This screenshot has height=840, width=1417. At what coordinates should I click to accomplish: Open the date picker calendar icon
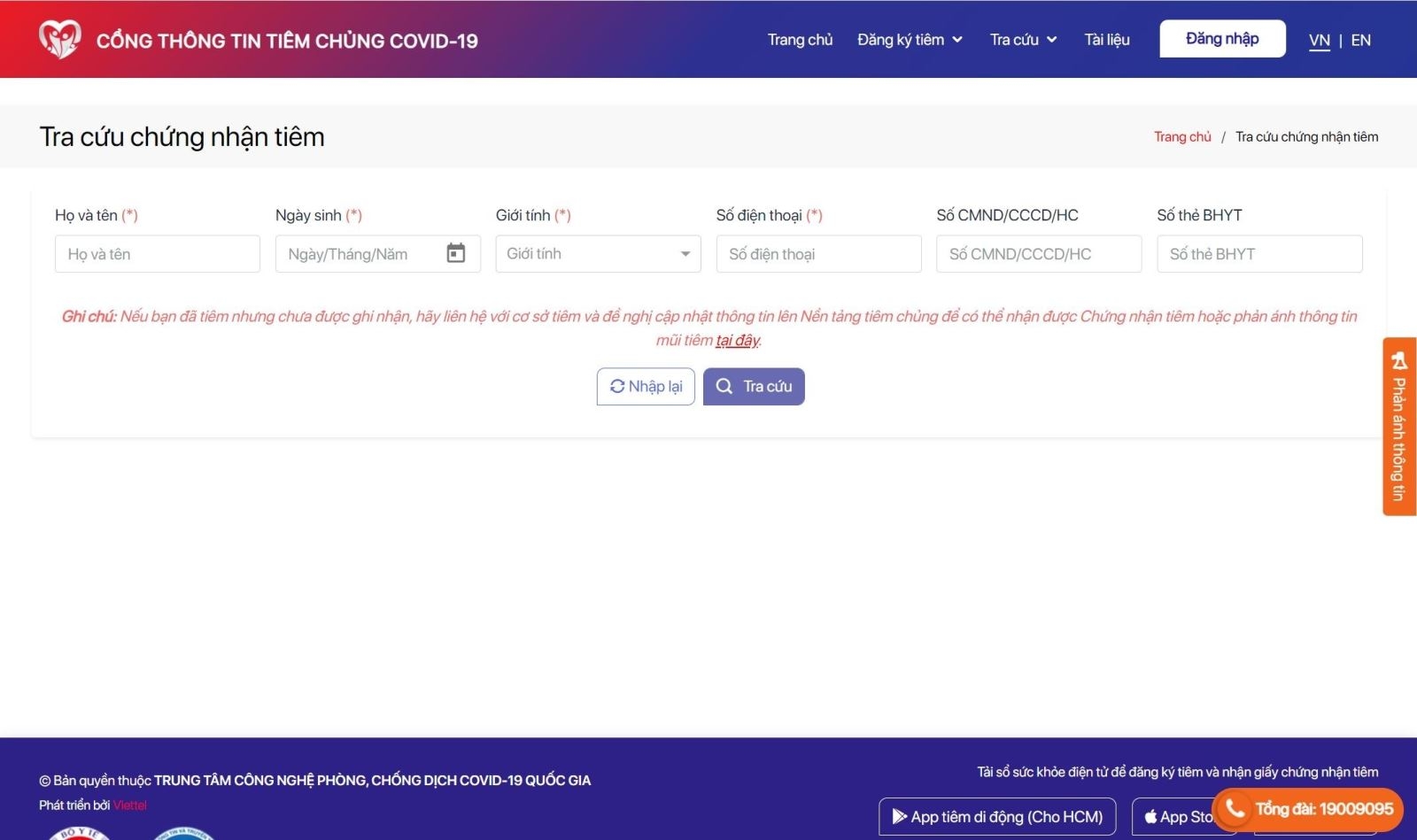[x=456, y=253]
